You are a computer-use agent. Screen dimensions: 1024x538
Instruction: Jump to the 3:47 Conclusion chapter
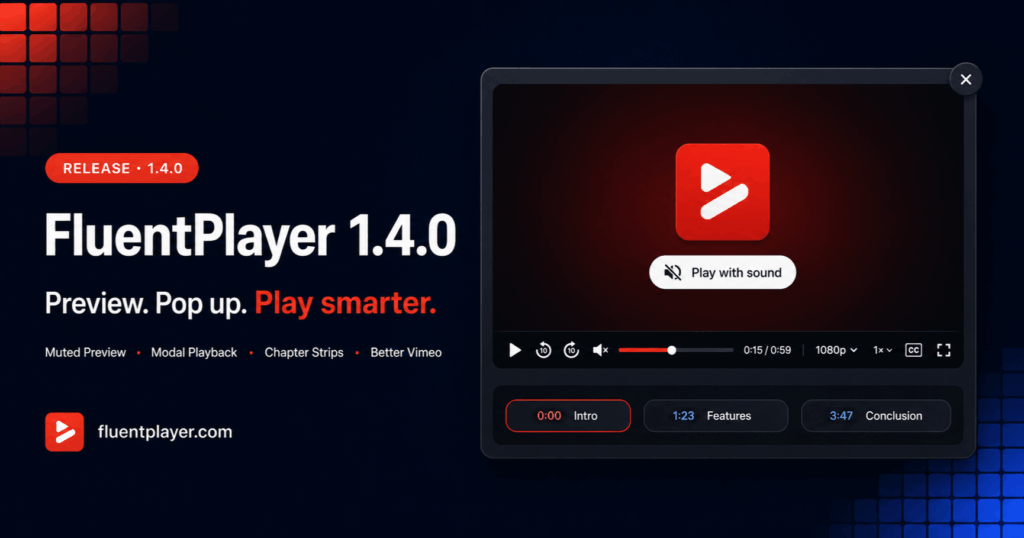pos(876,416)
